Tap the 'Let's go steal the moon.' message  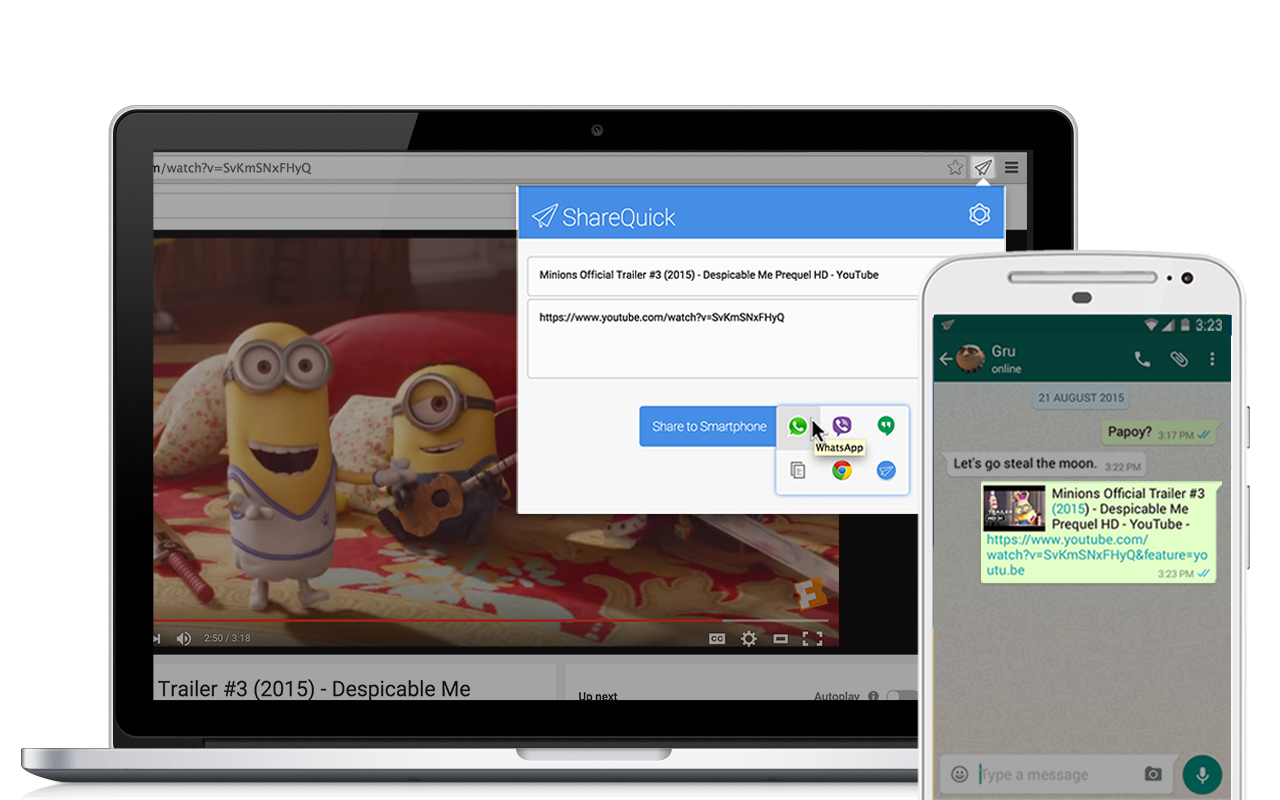(x=1045, y=464)
